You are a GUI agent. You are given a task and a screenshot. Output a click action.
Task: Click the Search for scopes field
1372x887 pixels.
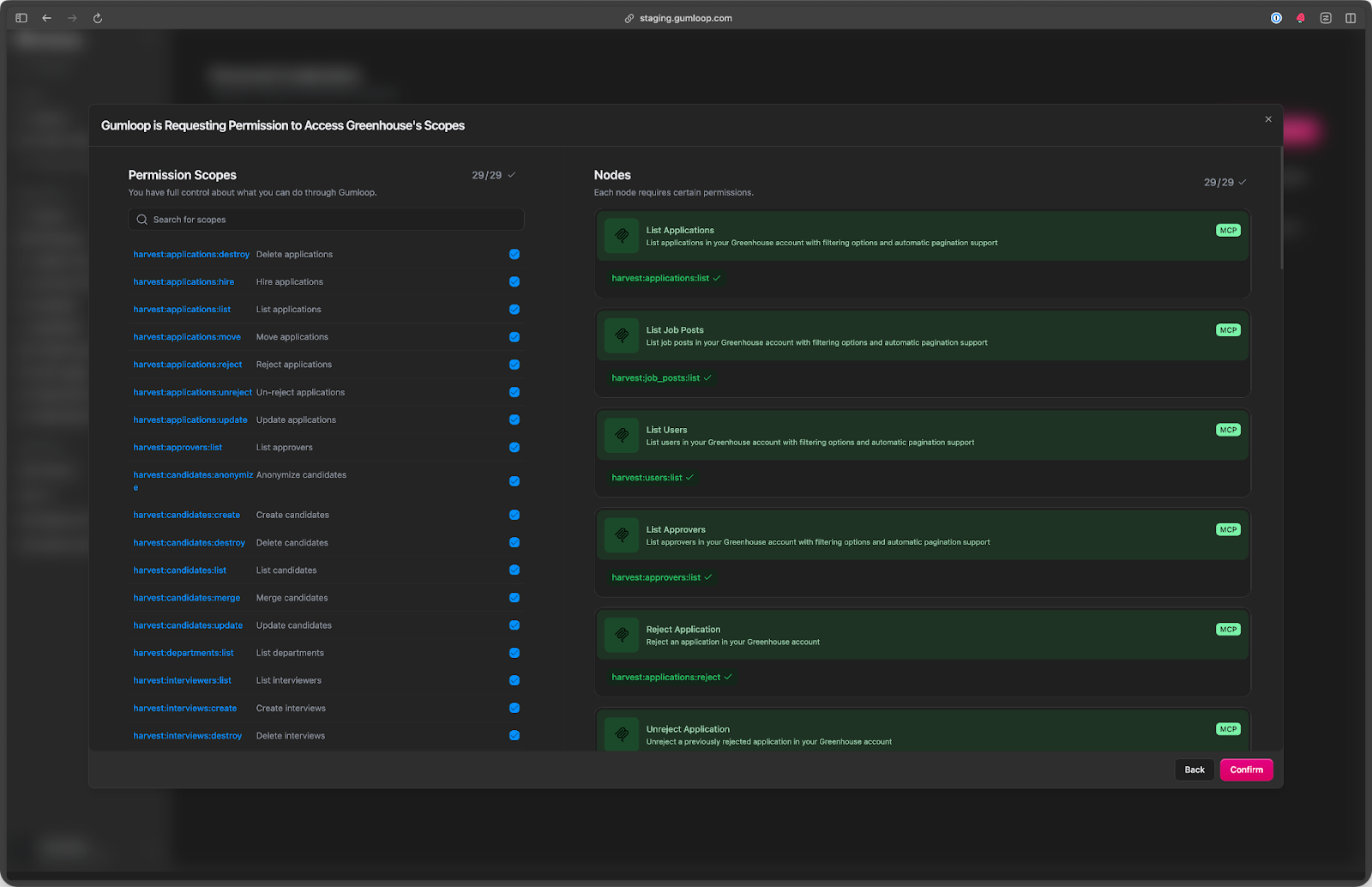pyautogui.click(x=326, y=220)
